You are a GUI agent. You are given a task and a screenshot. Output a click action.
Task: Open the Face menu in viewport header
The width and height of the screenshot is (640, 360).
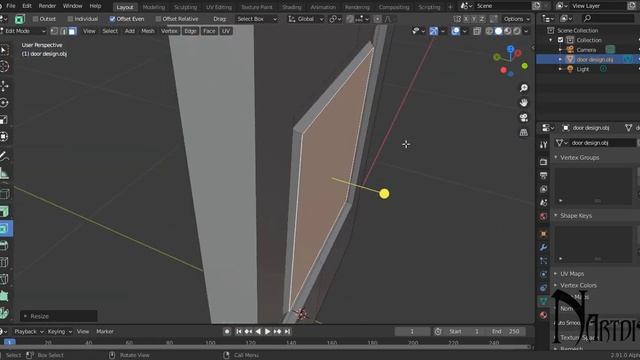pos(209,31)
